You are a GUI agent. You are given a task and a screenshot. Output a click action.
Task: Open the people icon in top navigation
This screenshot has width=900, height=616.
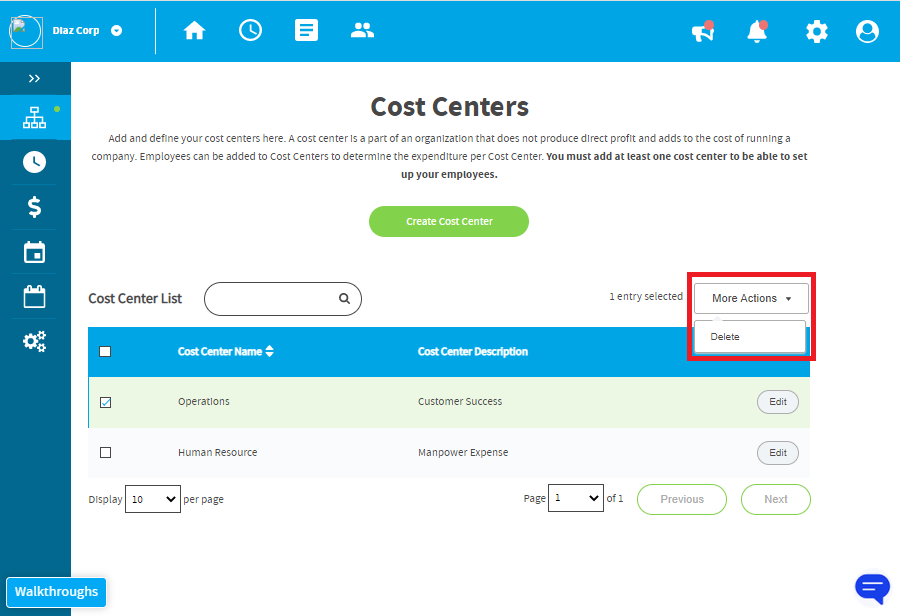(x=362, y=30)
